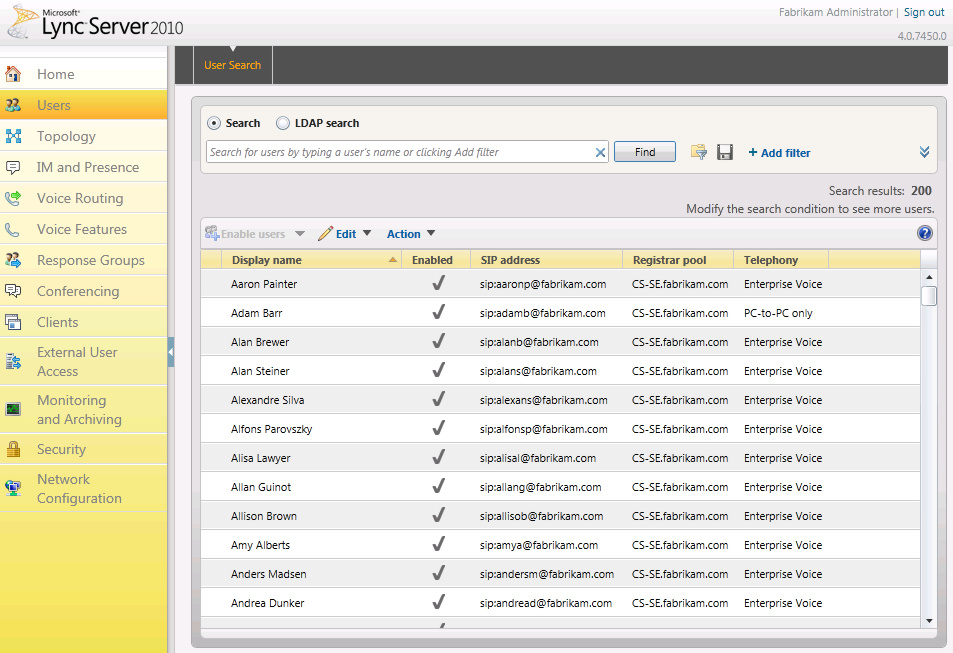Screen dimensions: 953x653
Task: Expand search options double chevron
Action: click(924, 152)
